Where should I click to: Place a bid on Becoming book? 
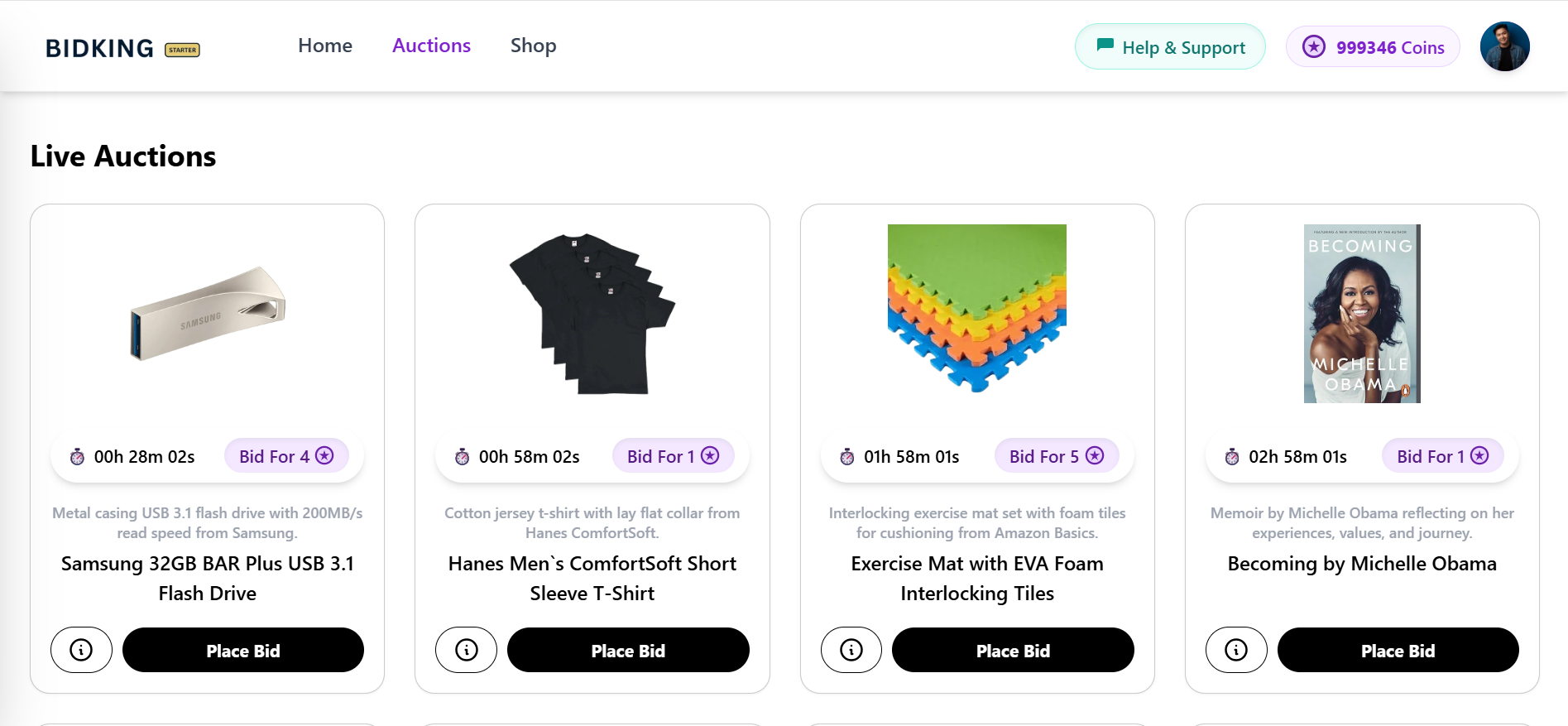(1398, 650)
